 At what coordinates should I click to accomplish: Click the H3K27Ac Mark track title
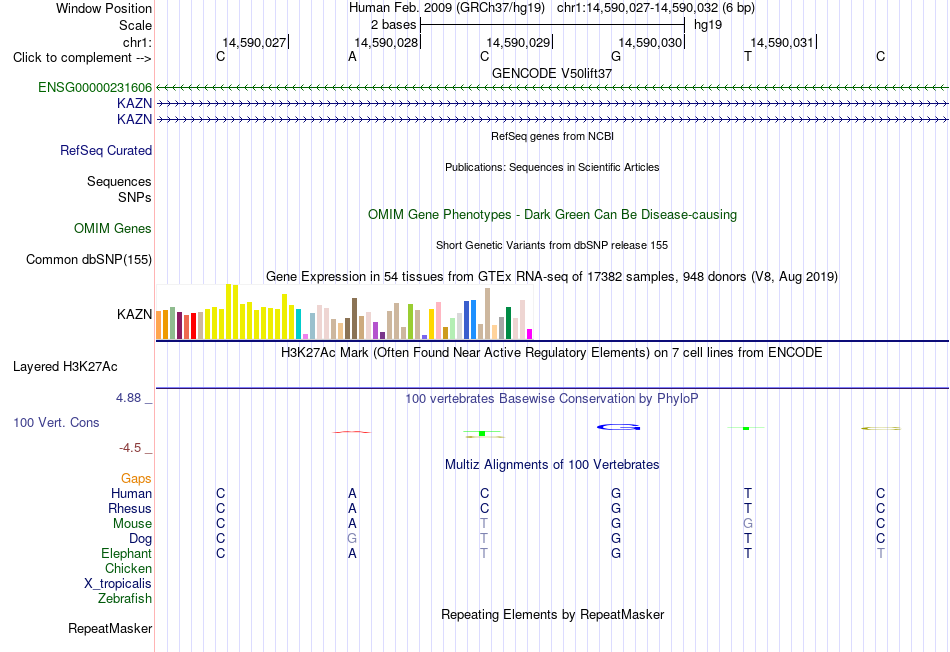click(x=552, y=353)
